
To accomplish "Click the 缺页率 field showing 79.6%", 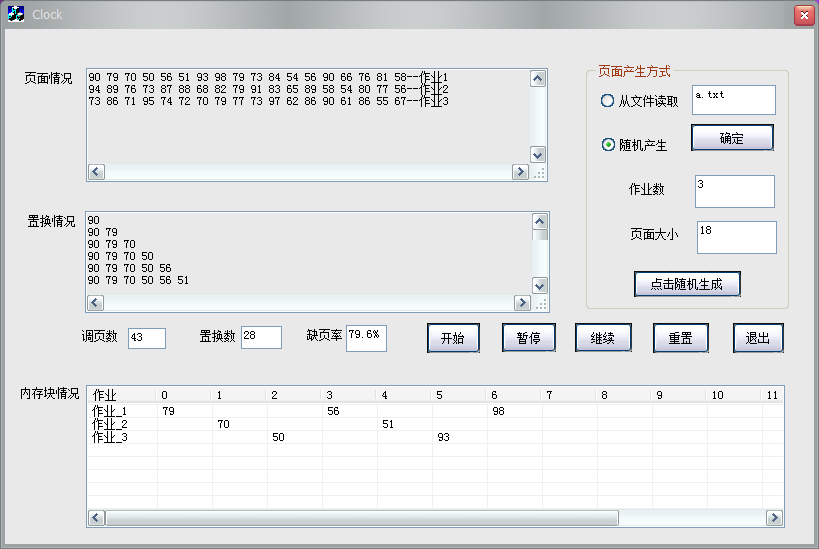I will click(366, 338).
